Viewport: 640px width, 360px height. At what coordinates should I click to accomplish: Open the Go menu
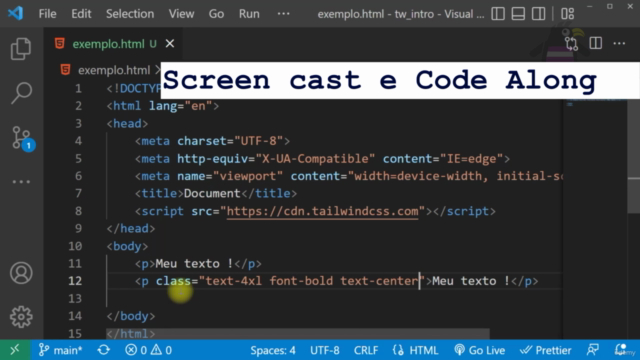(216, 14)
